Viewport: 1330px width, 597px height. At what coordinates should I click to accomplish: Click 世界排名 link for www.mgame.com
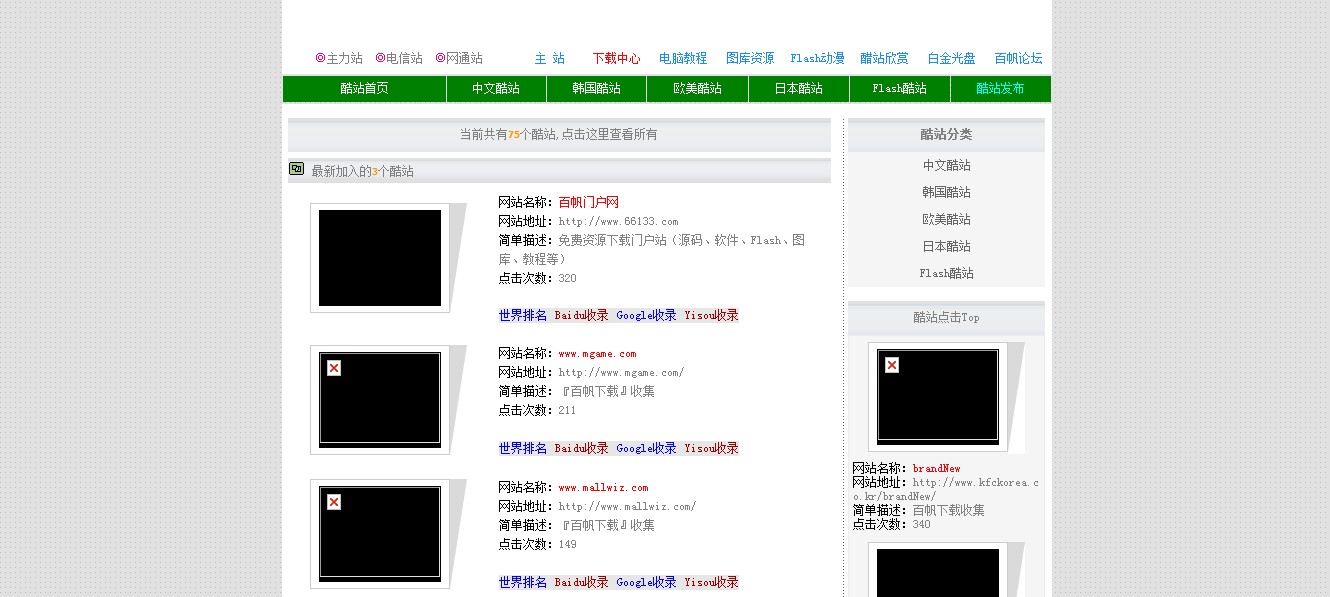point(523,449)
